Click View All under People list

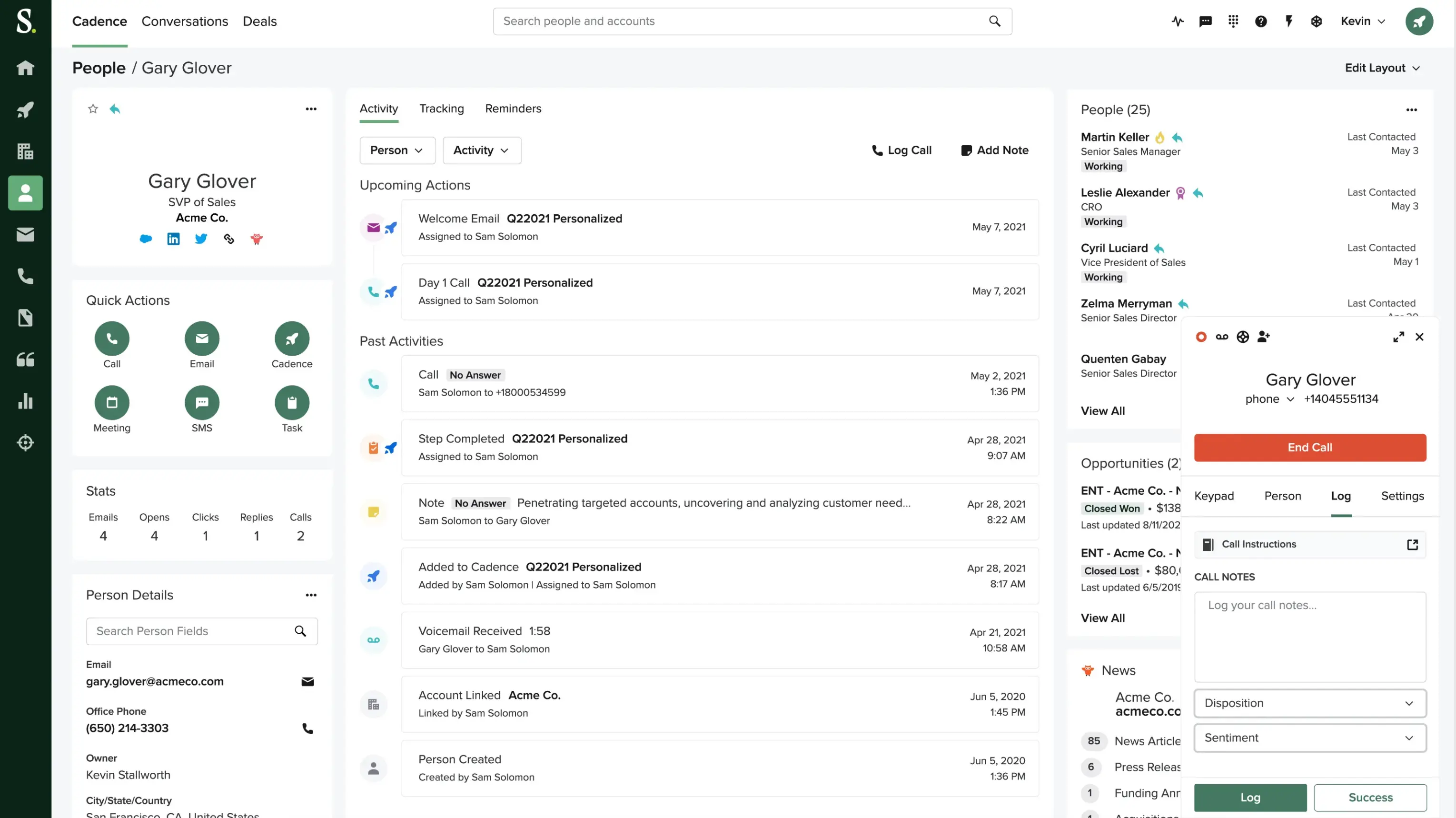click(x=1102, y=411)
